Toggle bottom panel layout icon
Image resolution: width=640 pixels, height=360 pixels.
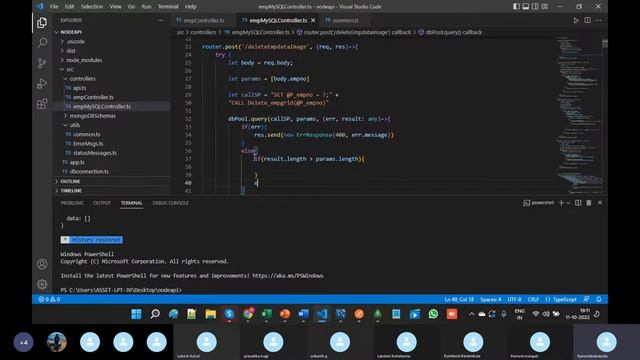[526, 7]
